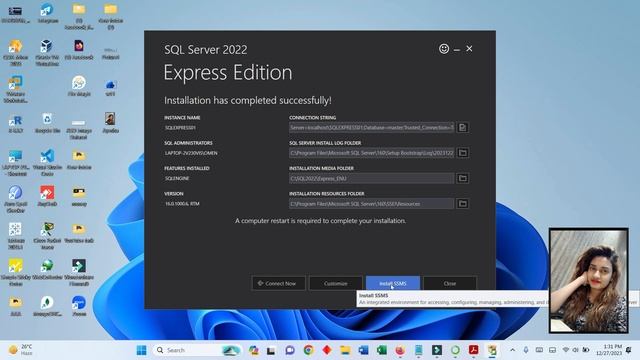Select the MongoDB Compass desktop shortcut
Image resolution: width=640 pixels, height=360 pixels.
pyautogui.click(x=47, y=307)
